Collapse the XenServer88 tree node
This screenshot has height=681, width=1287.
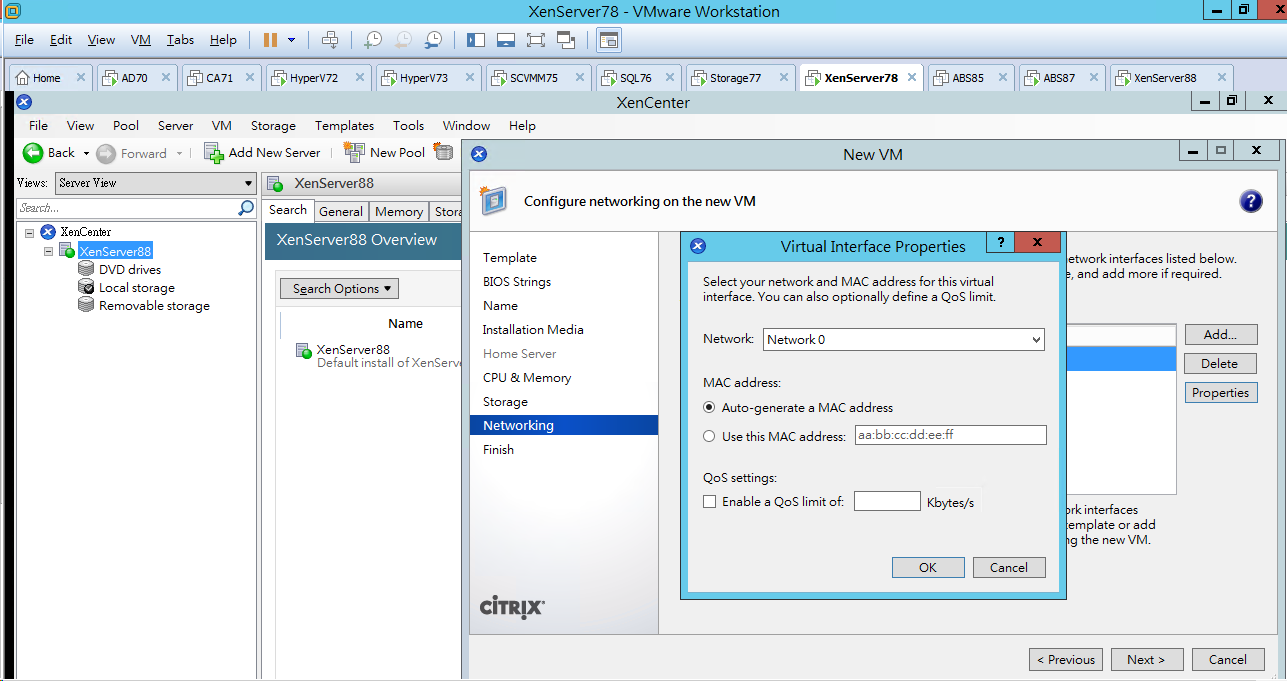pos(48,251)
